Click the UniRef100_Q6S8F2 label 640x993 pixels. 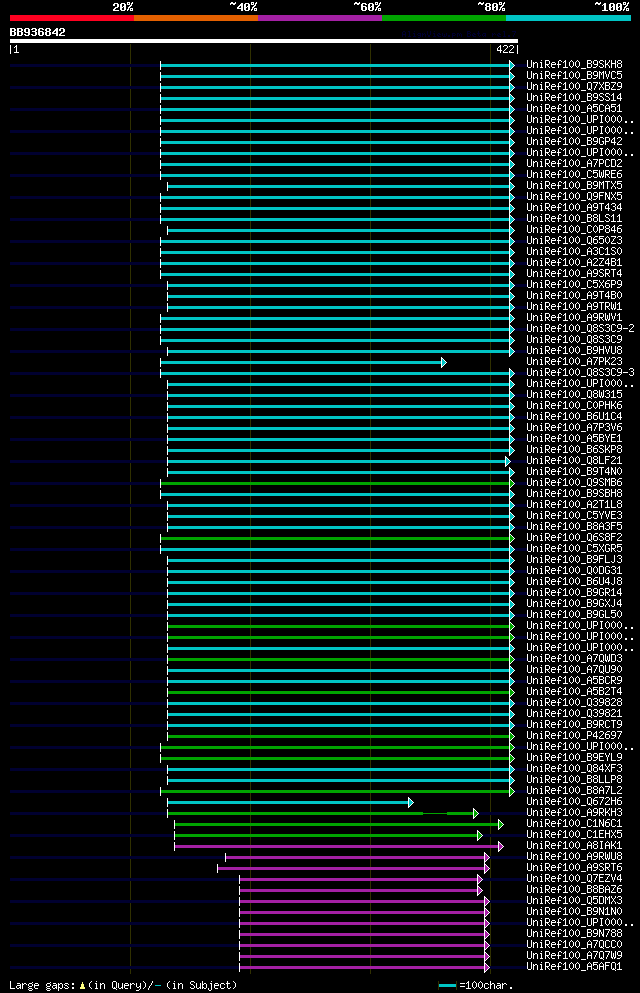574,538
